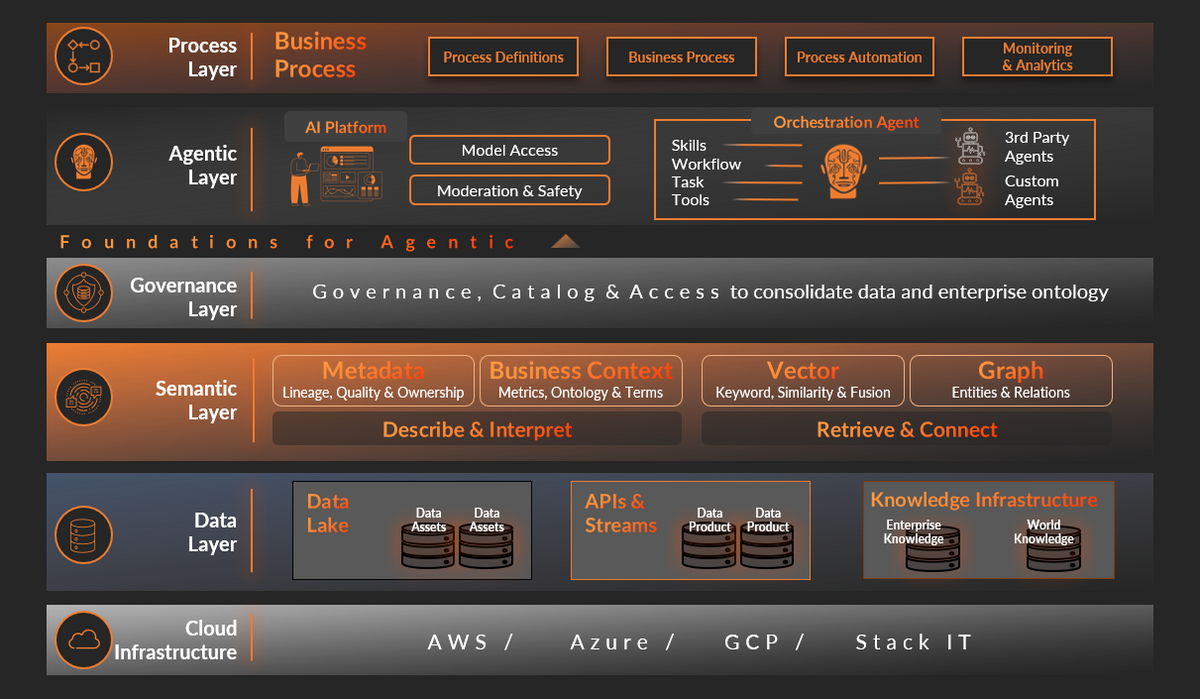Select Moderation & Safety button
The width and height of the screenshot is (1200, 699).
pyautogui.click(x=509, y=190)
